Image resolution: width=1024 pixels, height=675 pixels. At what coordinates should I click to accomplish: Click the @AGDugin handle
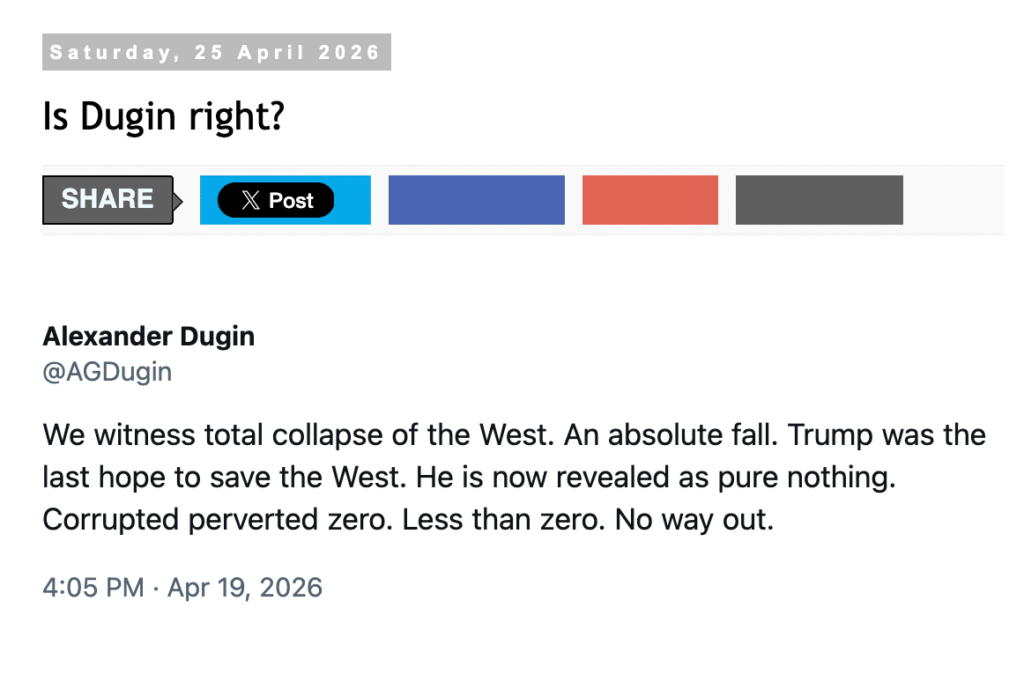(107, 372)
